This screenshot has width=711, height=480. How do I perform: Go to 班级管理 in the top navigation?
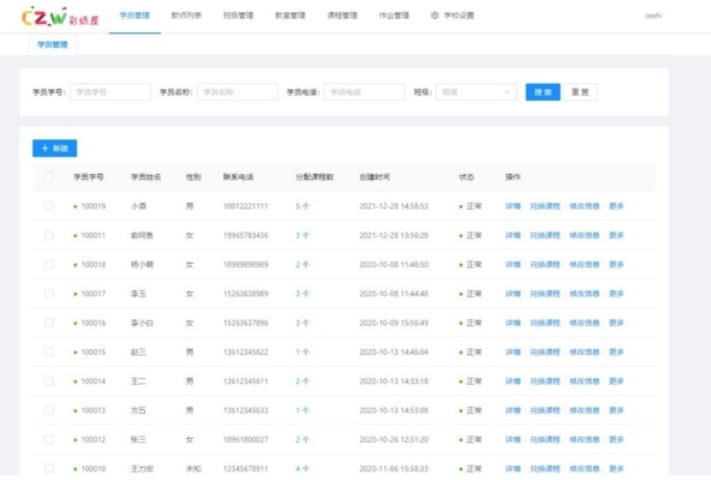tap(239, 15)
